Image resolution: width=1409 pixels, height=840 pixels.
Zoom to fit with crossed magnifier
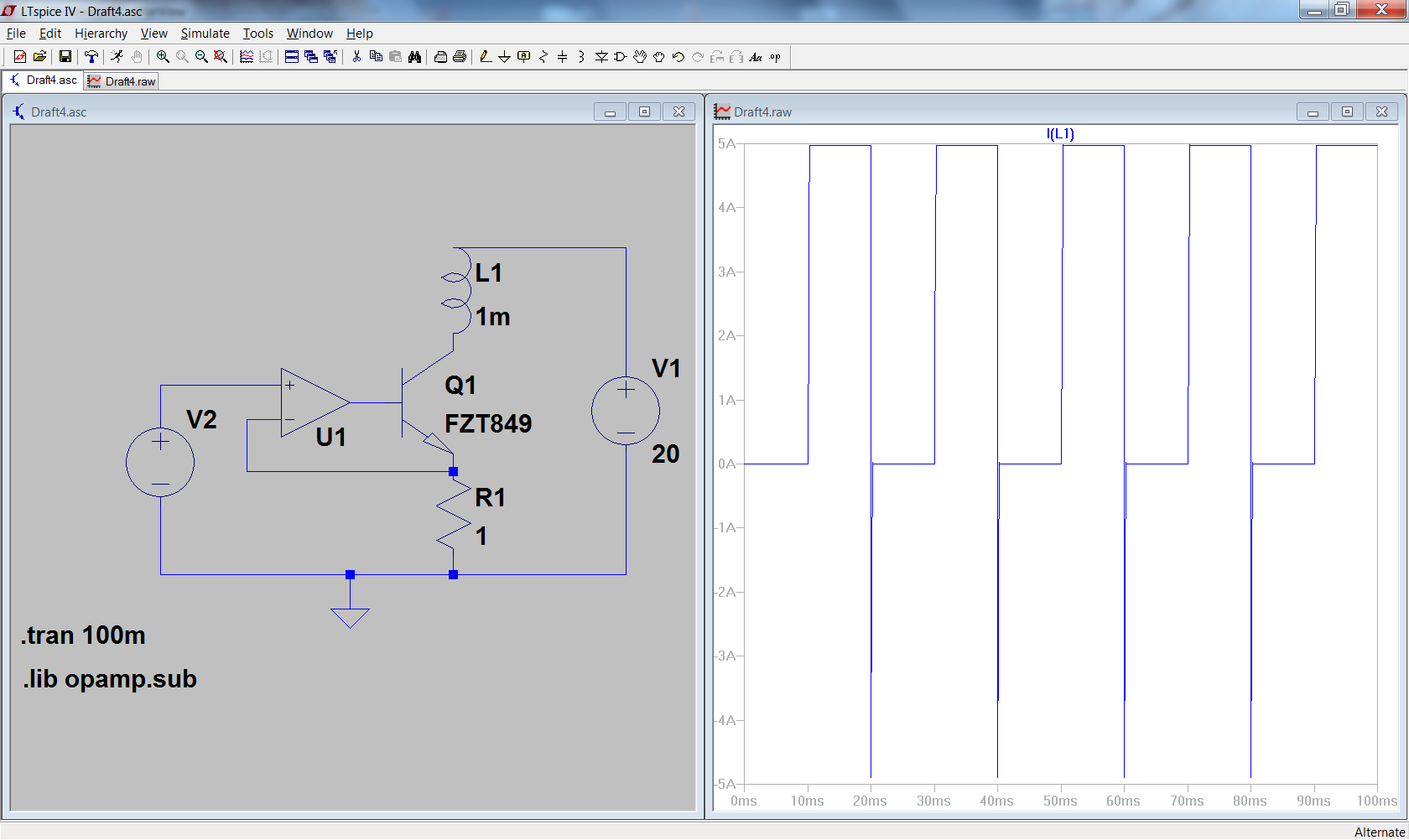click(x=221, y=57)
